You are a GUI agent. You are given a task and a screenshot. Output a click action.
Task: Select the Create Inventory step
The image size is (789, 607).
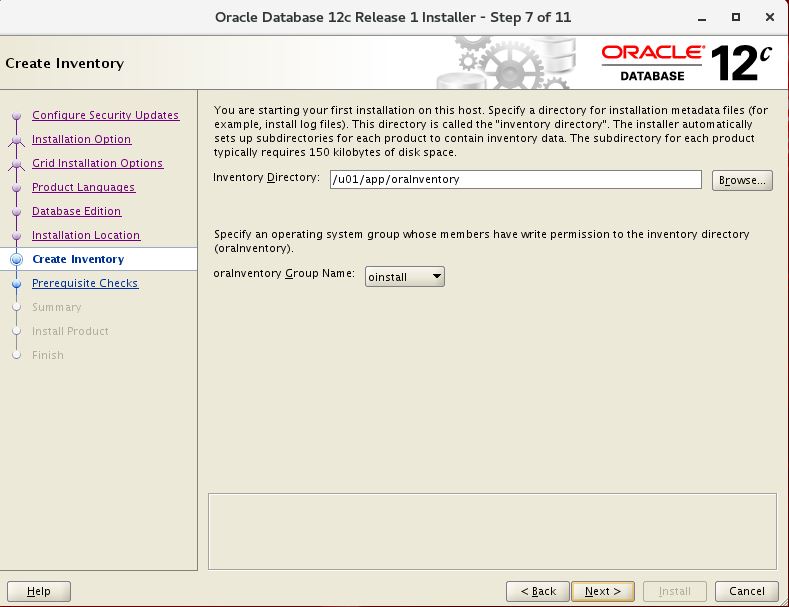click(x=78, y=259)
